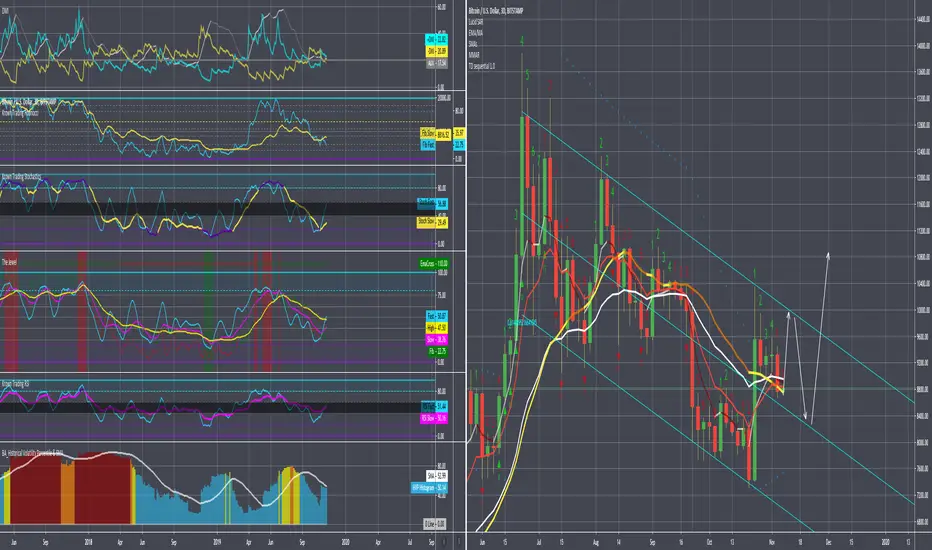The image size is (932, 550).
Task: Click the BA_Historical Volatility Percentile pane title
Action: click(33, 453)
